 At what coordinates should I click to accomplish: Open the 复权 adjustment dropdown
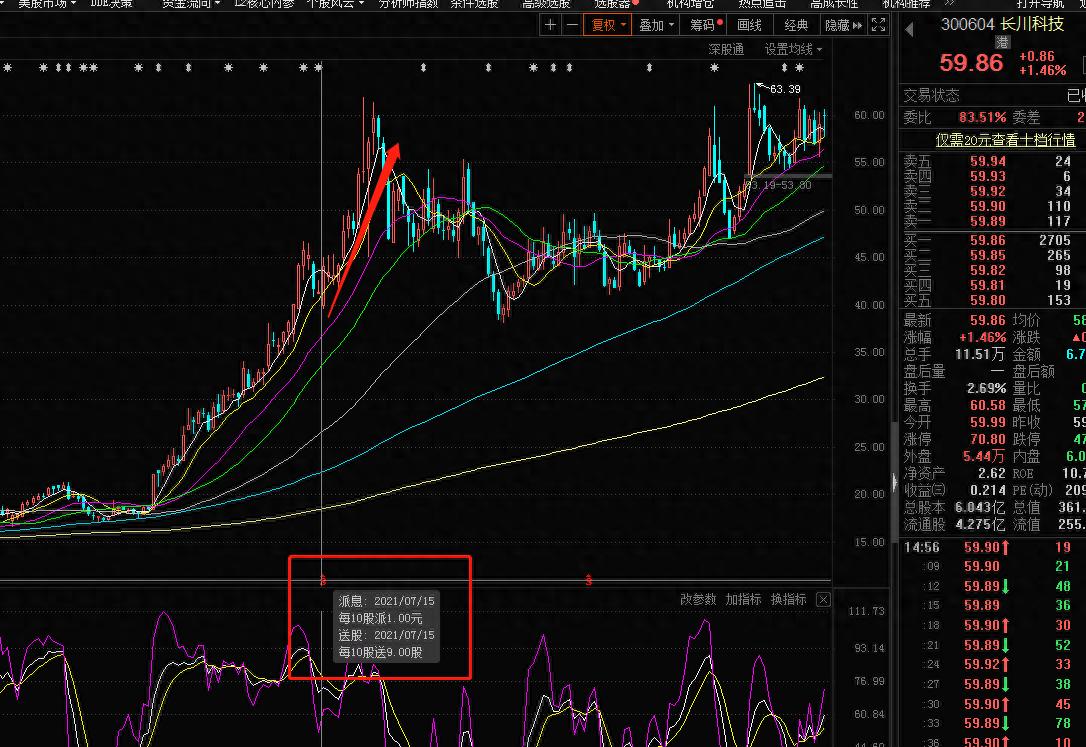609,26
